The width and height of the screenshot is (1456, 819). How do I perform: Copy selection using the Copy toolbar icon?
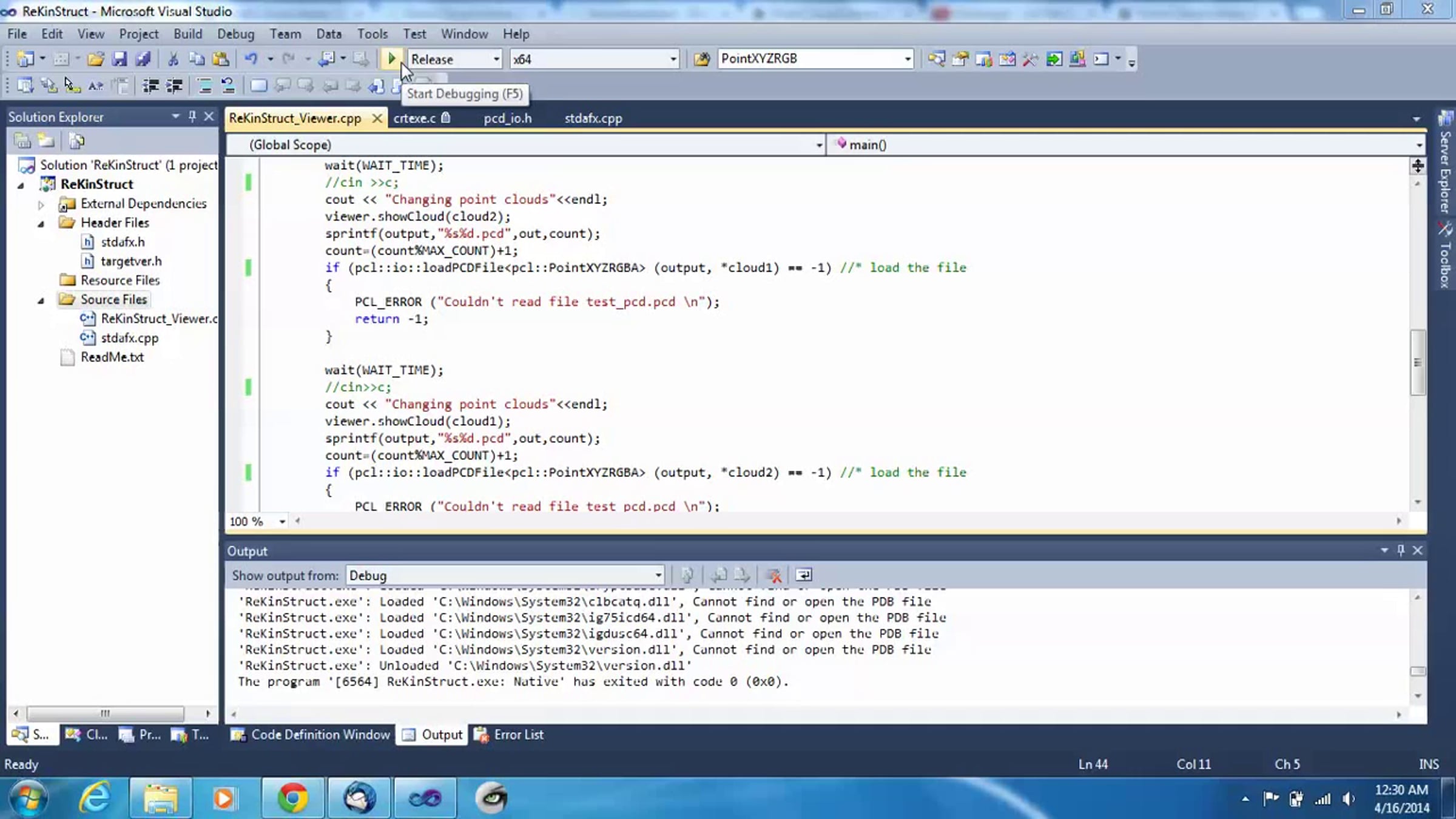[x=197, y=59]
